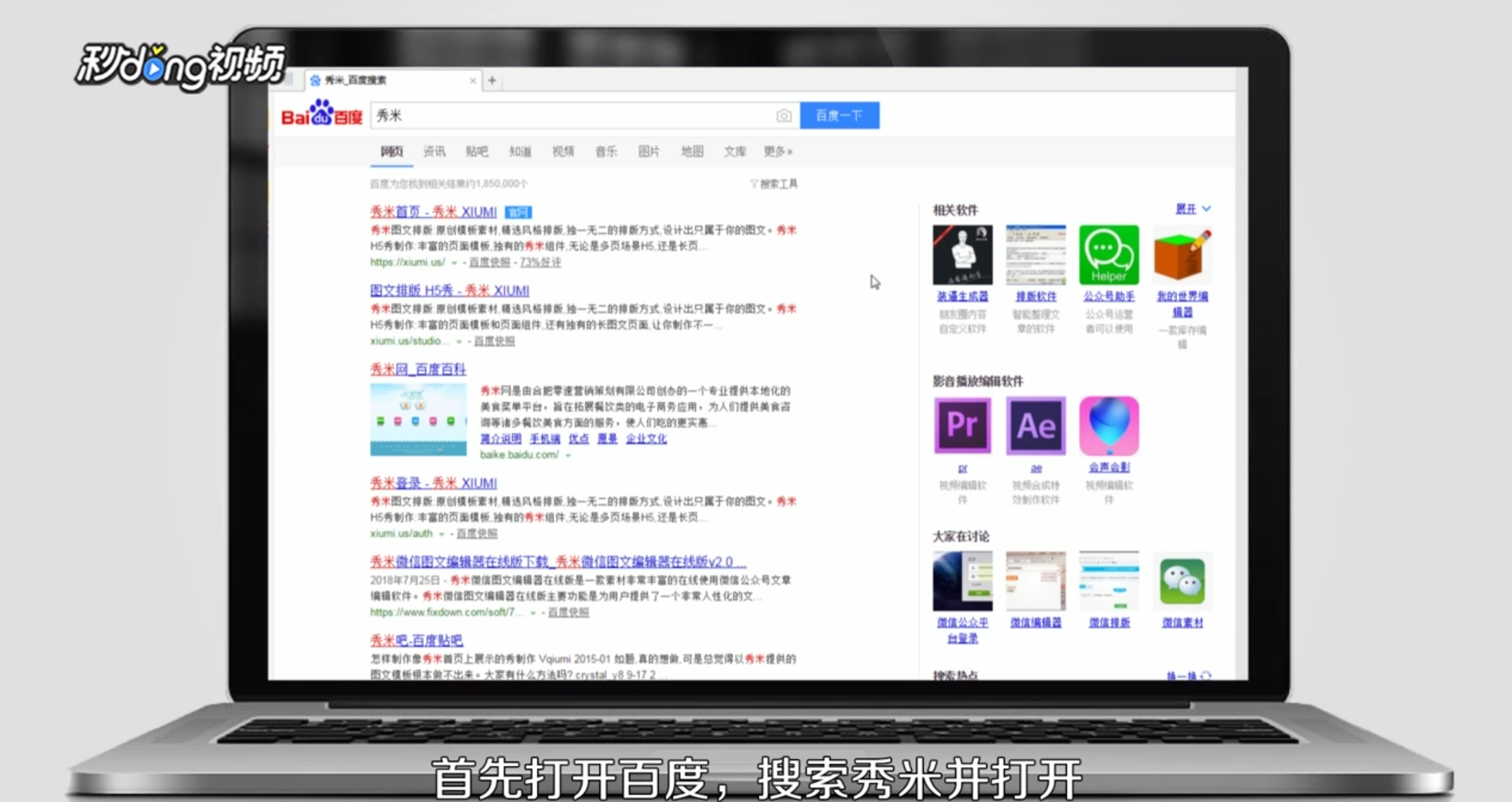Open the 简介说明 Baike sublink
The width and height of the screenshot is (1512, 802).
[501, 439]
